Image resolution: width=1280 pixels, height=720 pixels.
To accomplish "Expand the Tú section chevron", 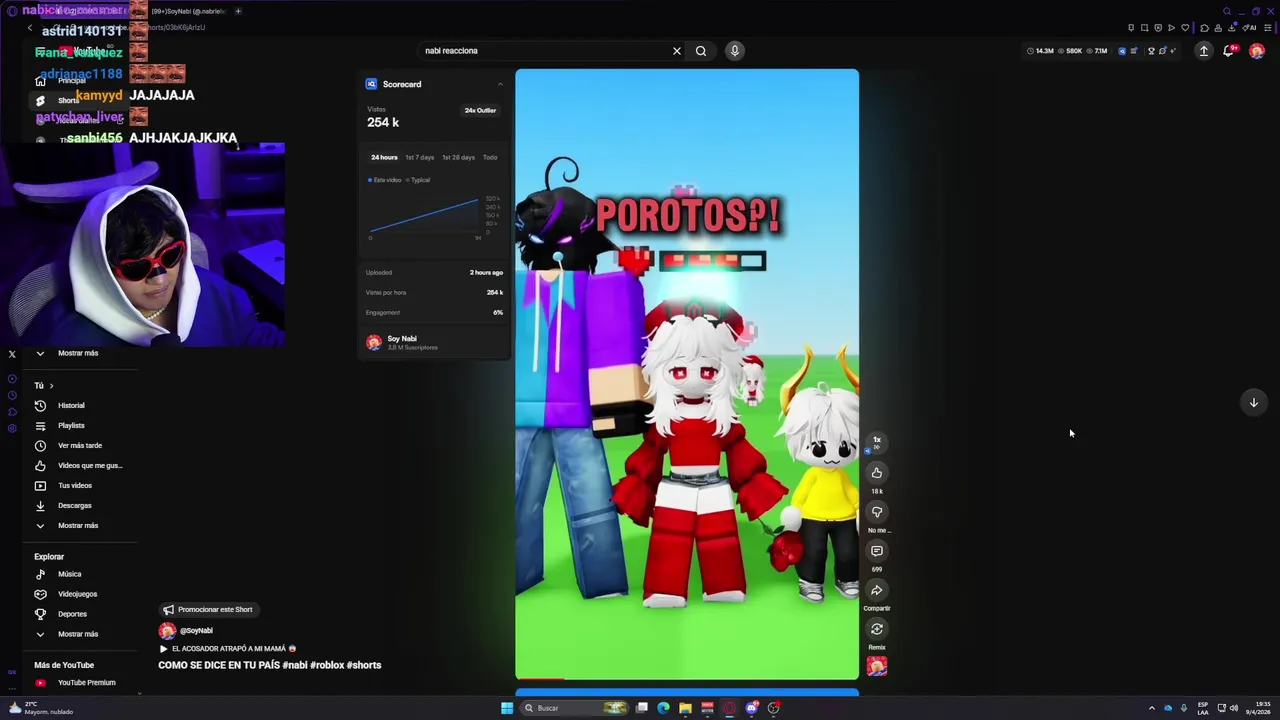I will click(51, 385).
